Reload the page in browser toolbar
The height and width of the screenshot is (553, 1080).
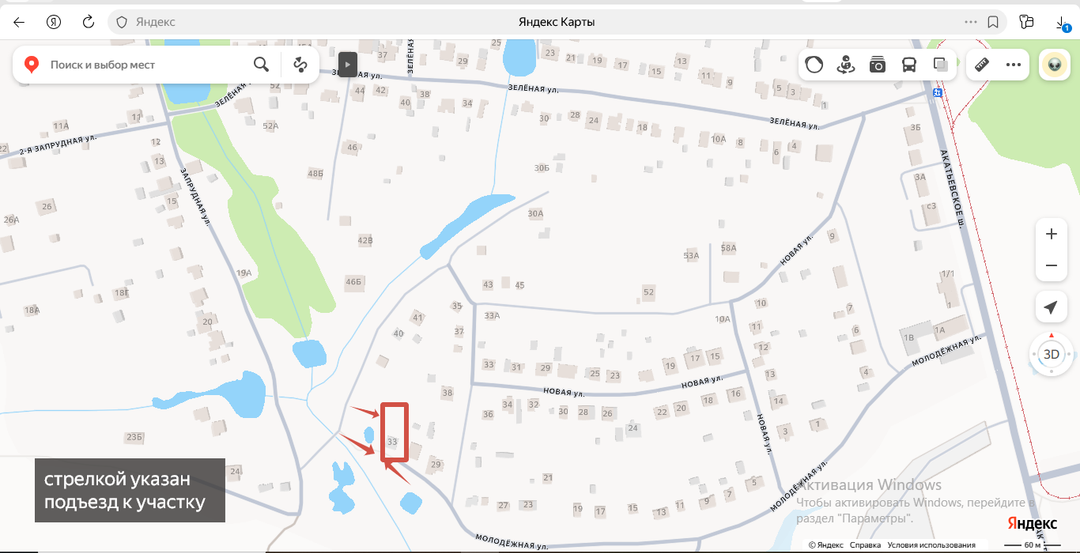[88, 22]
